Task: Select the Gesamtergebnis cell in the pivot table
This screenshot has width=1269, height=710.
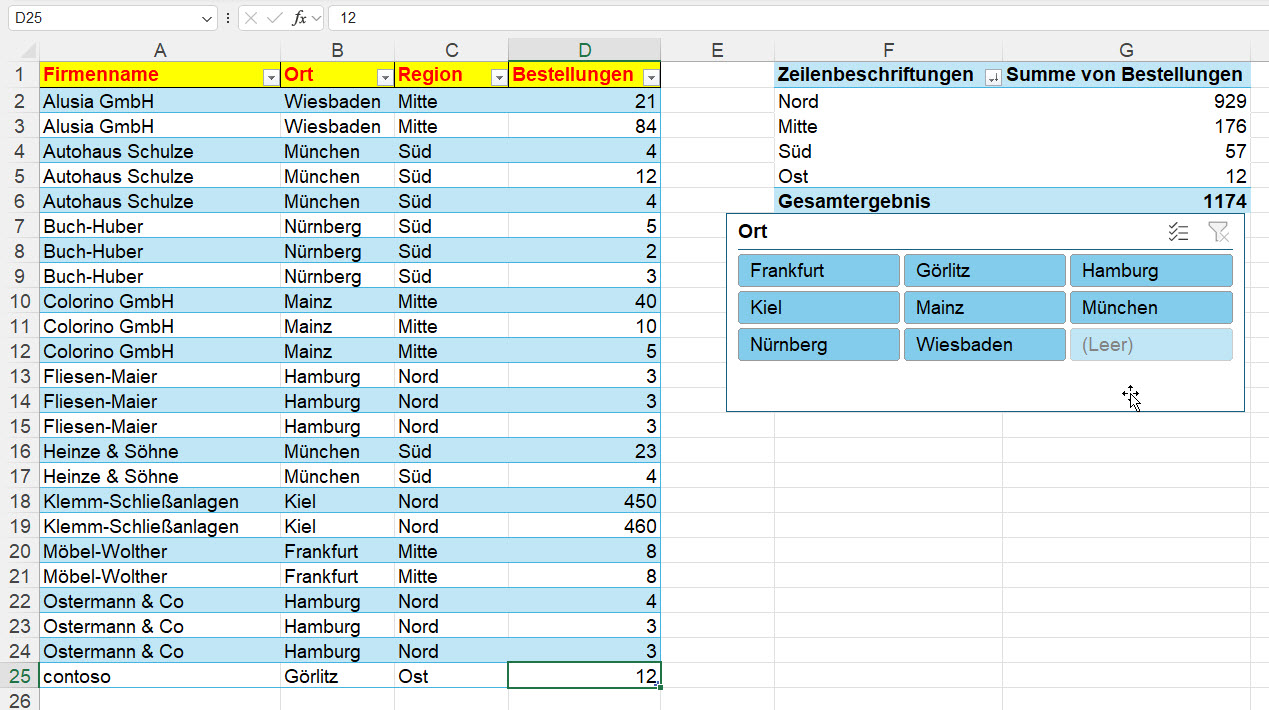Action: [854, 201]
